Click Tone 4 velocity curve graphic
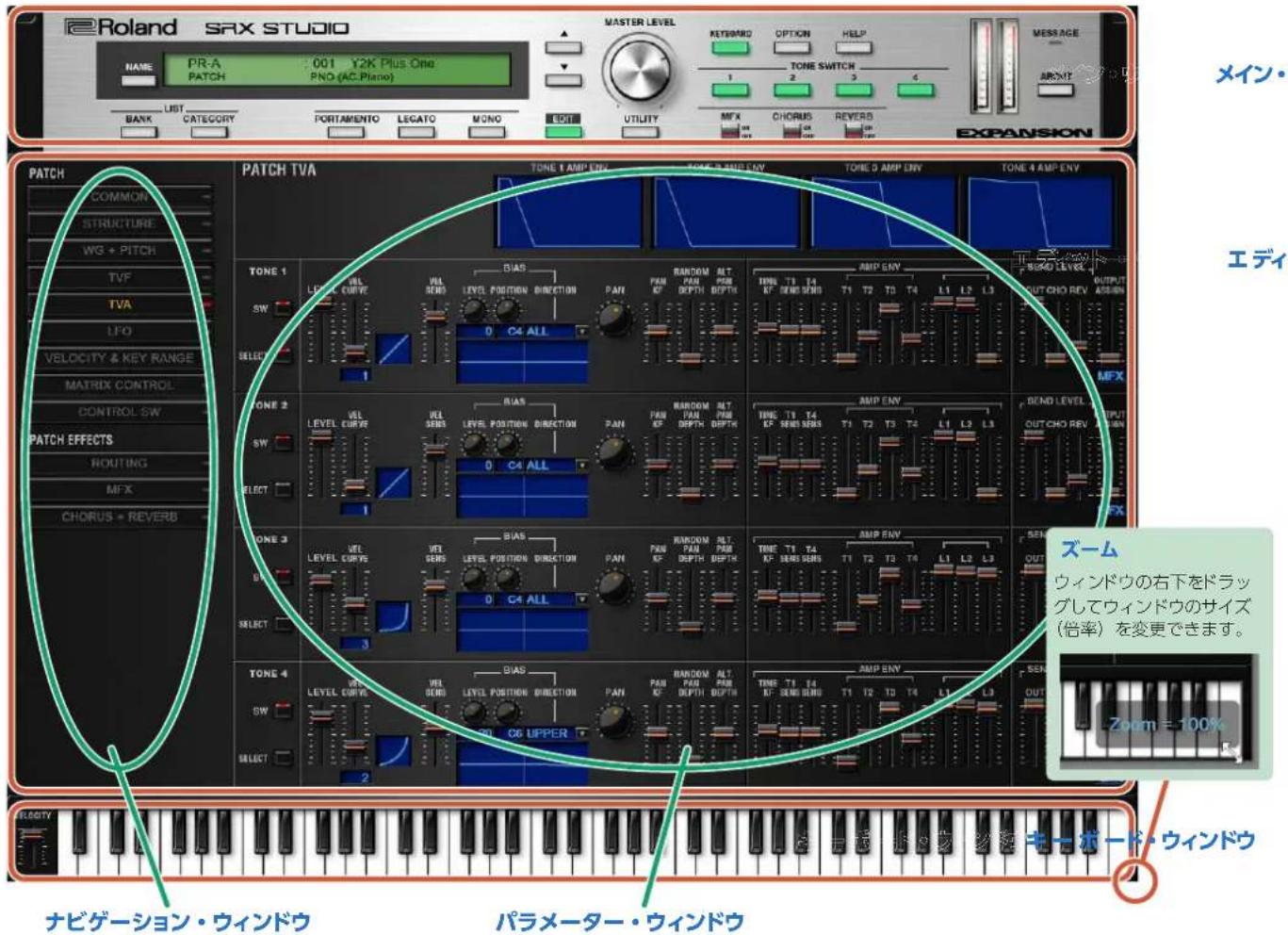This screenshot has height=935, width=1288. 394,751
